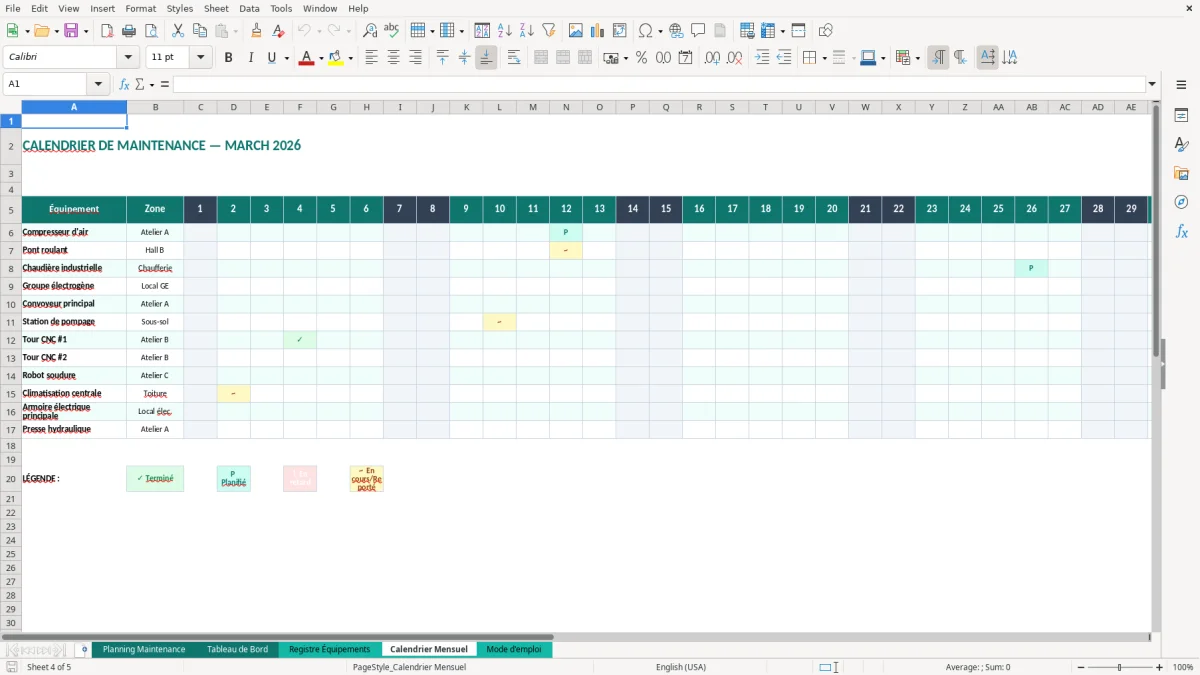Image resolution: width=1200 pixels, height=675 pixels.
Task: Toggle Italic formatting
Action: point(250,58)
